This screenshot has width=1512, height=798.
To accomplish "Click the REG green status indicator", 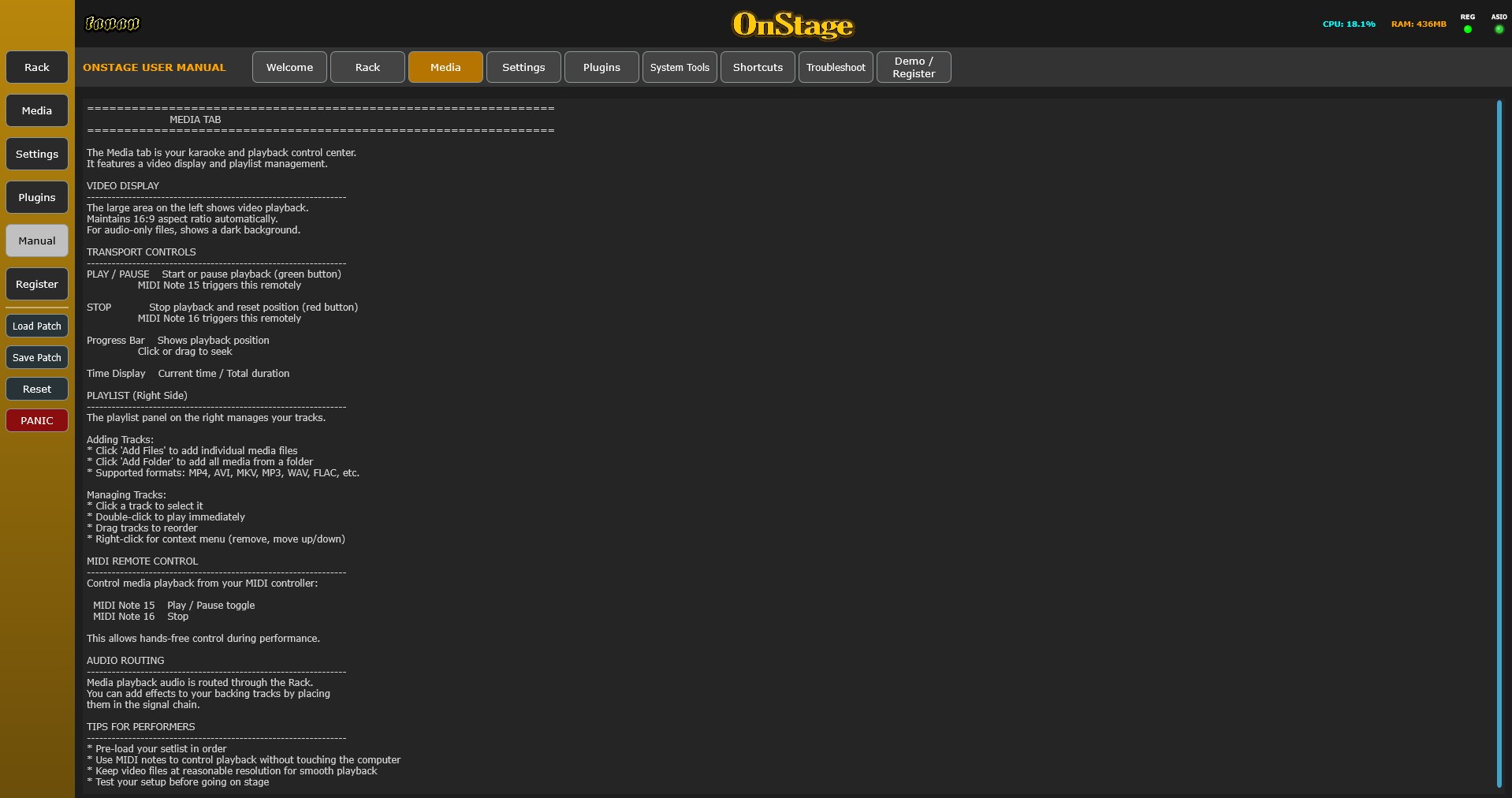I will point(1468,29).
